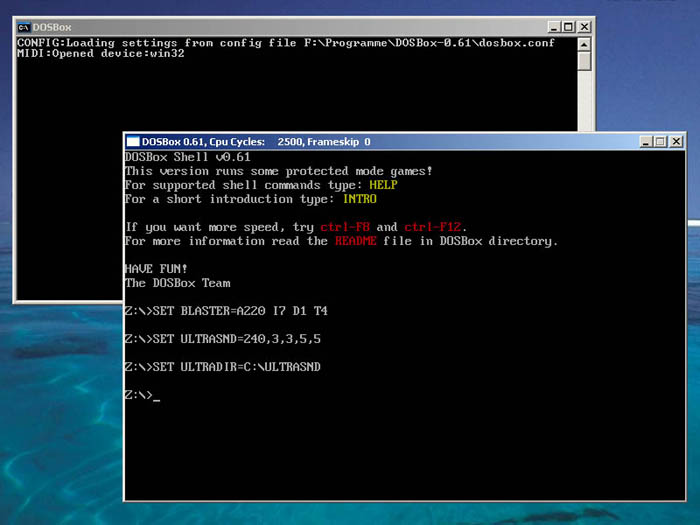Click the final Z:\> prompt with cursor
This screenshot has height=525, width=700.
click(x=142, y=395)
